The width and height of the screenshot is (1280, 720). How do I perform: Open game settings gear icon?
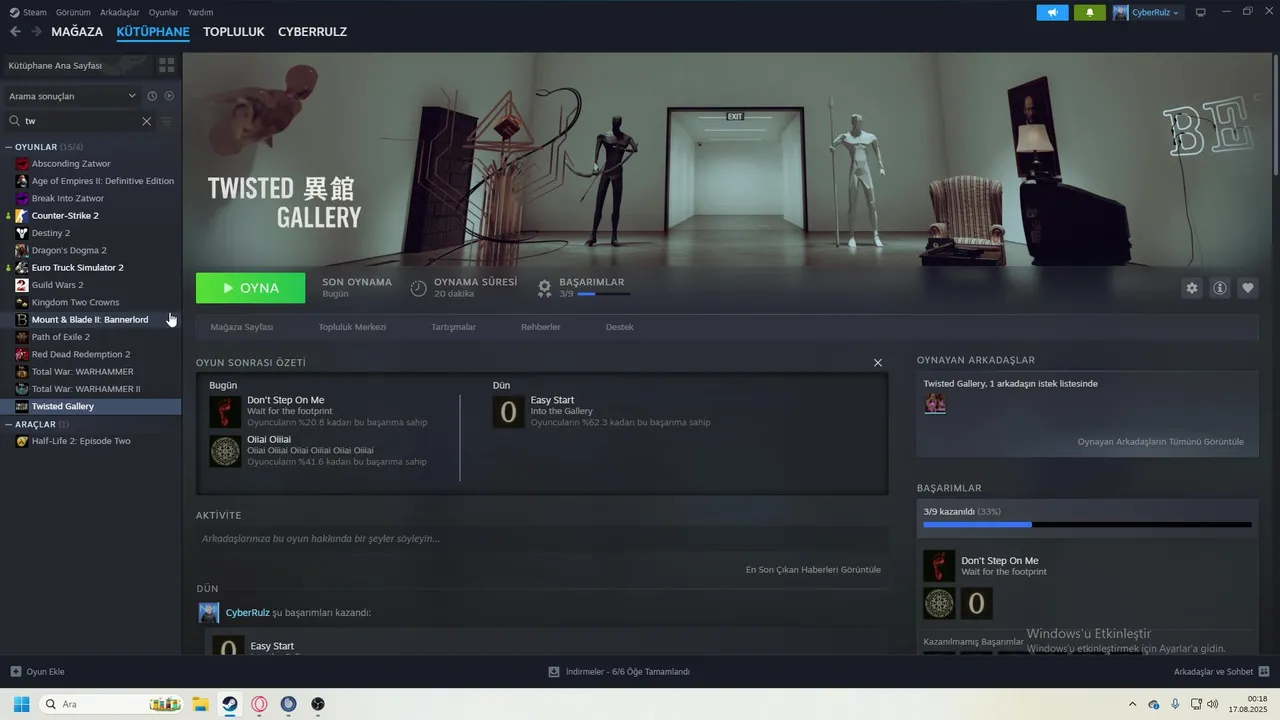click(x=1192, y=288)
